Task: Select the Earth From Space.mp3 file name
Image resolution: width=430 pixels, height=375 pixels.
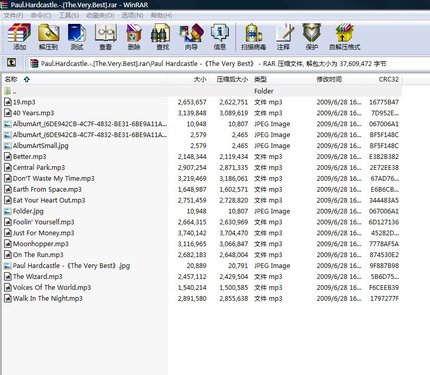Action: pyautogui.click(x=47, y=189)
